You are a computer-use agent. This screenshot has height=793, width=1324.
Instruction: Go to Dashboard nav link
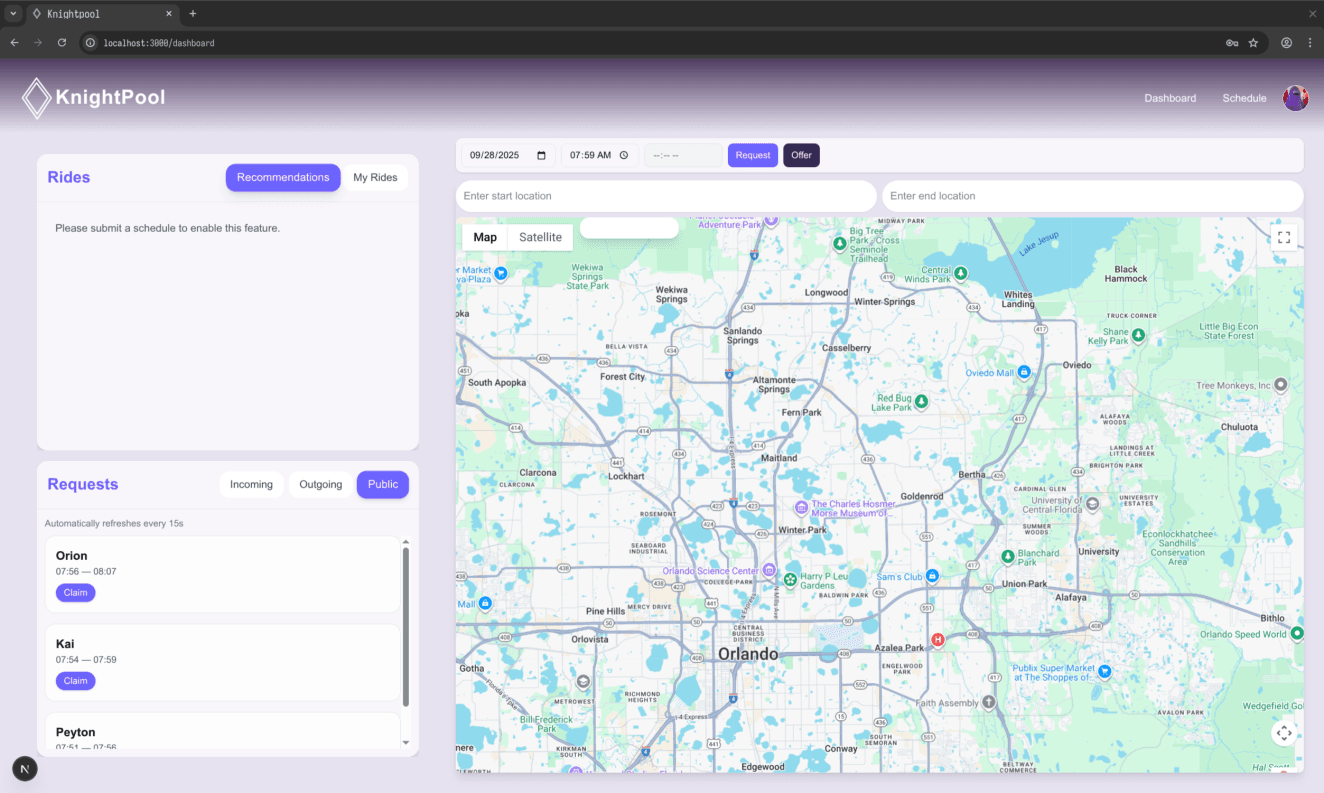pos(1170,98)
